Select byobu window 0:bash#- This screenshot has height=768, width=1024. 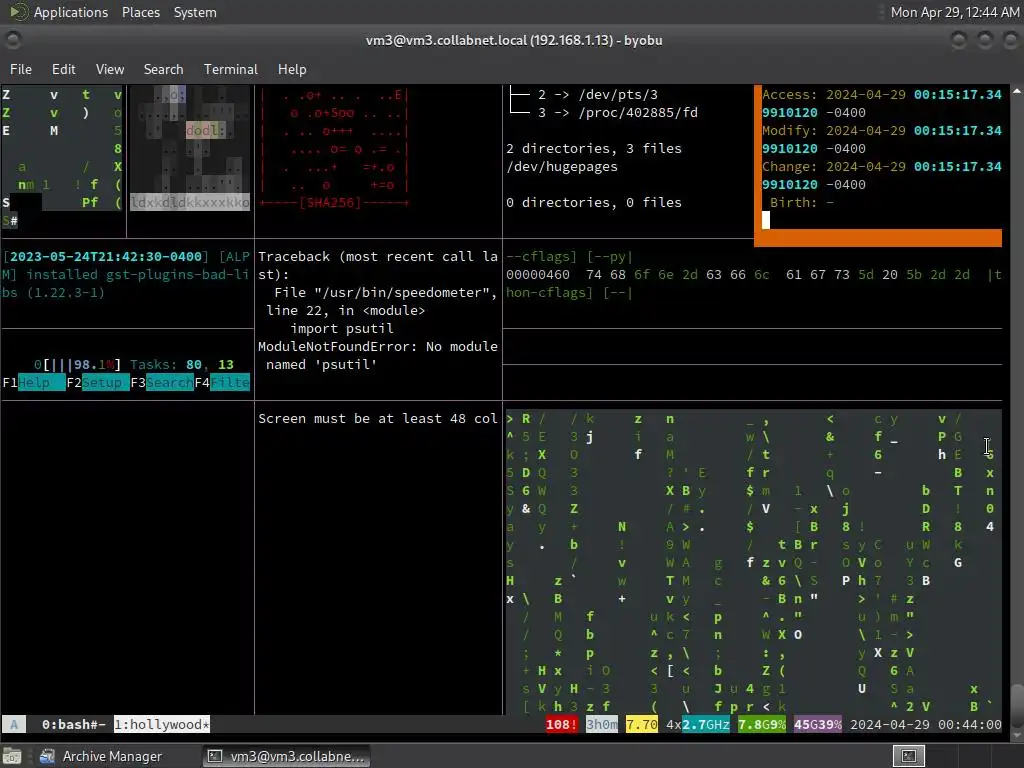73,724
